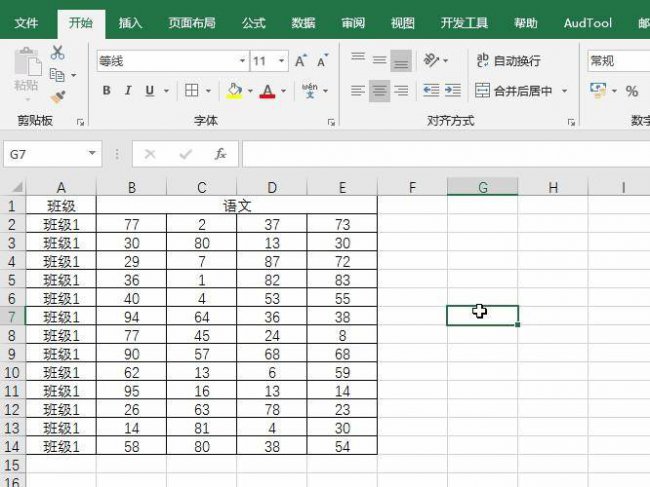
Task: Click the accounting number format icon
Action: [598, 90]
